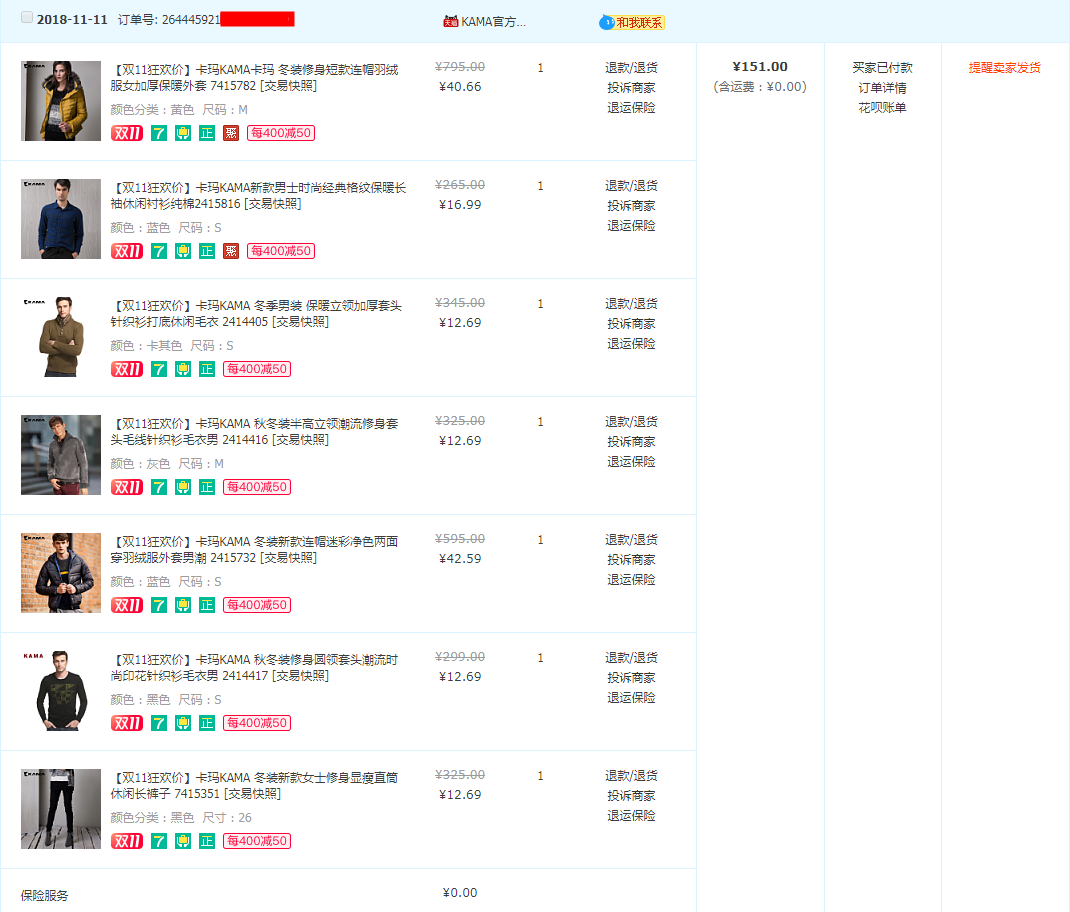The width and height of the screenshot is (1070, 912).
Task: Click the 每400减50 tag on item 7415782
Action: point(281,133)
